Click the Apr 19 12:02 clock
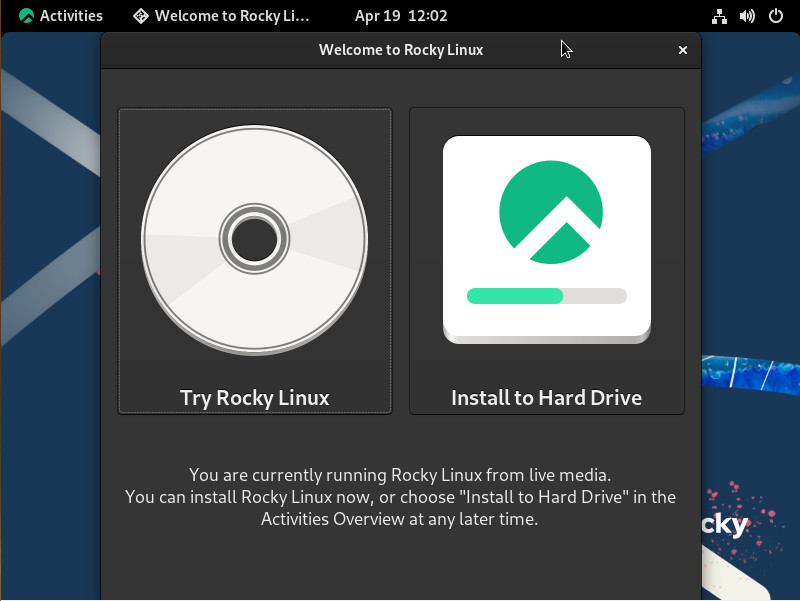 pyautogui.click(x=401, y=16)
